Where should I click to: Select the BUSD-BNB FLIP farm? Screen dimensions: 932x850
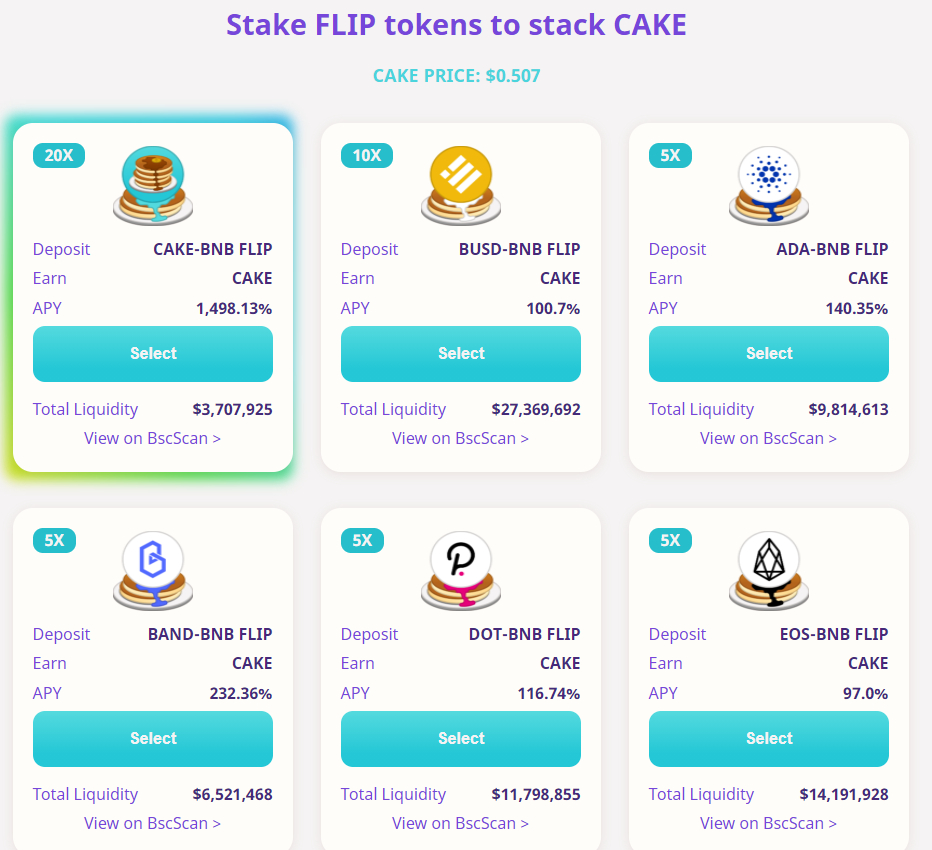tap(461, 354)
